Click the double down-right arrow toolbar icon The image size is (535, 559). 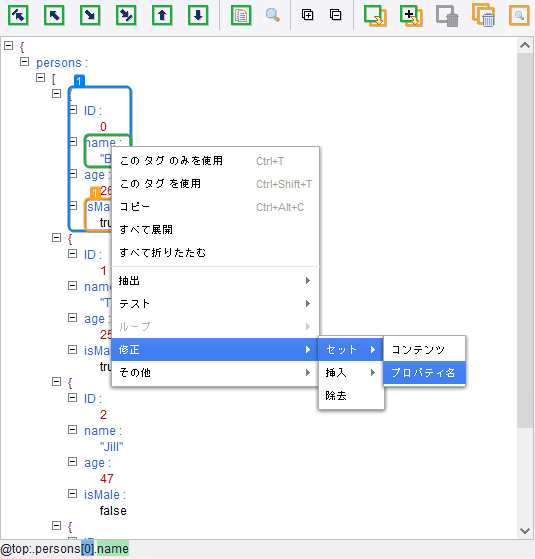[x=126, y=15]
